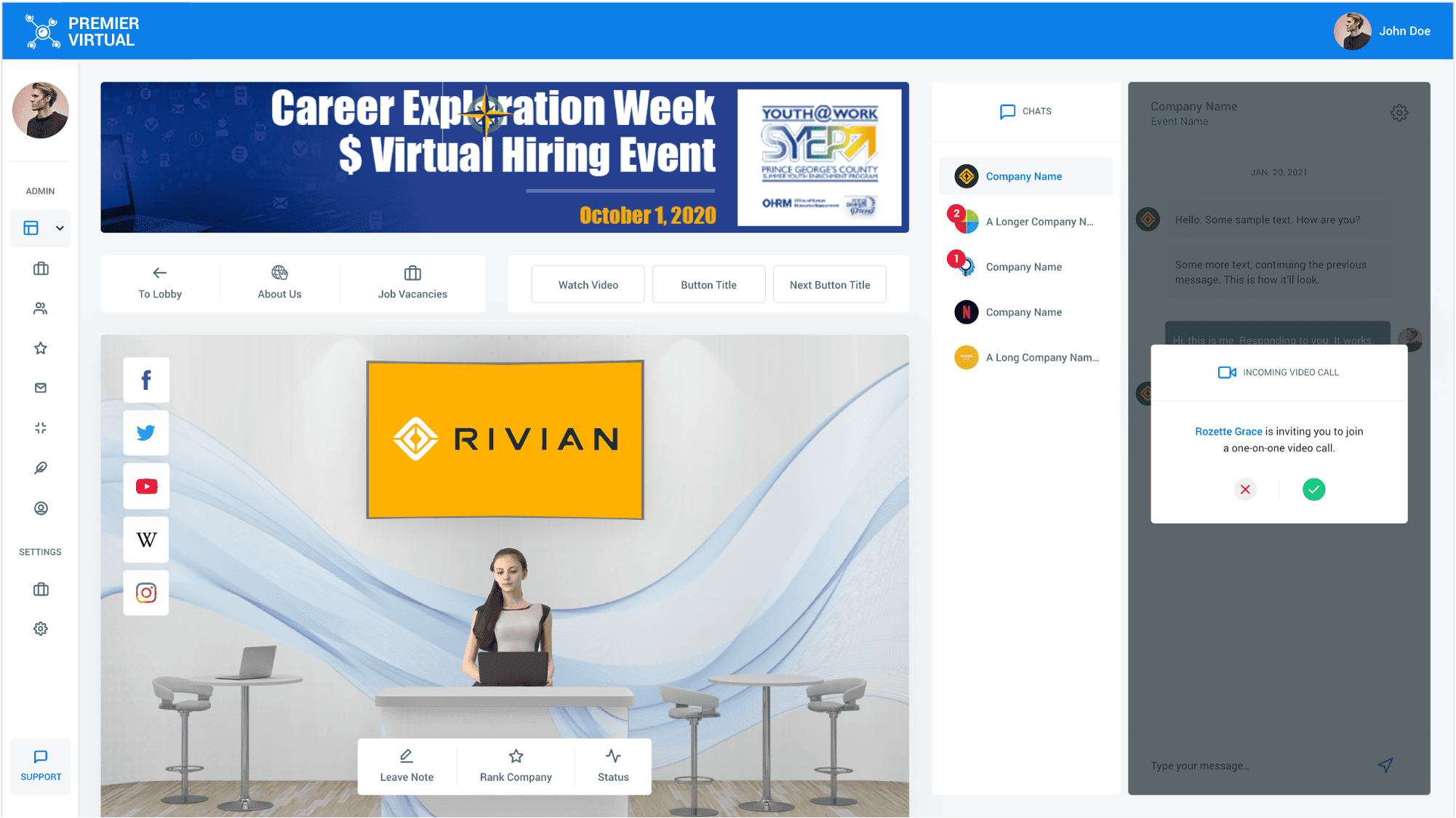The image size is (1456, 818).
Task: Select Company Name from the chats list
Action: (1025, 176)
